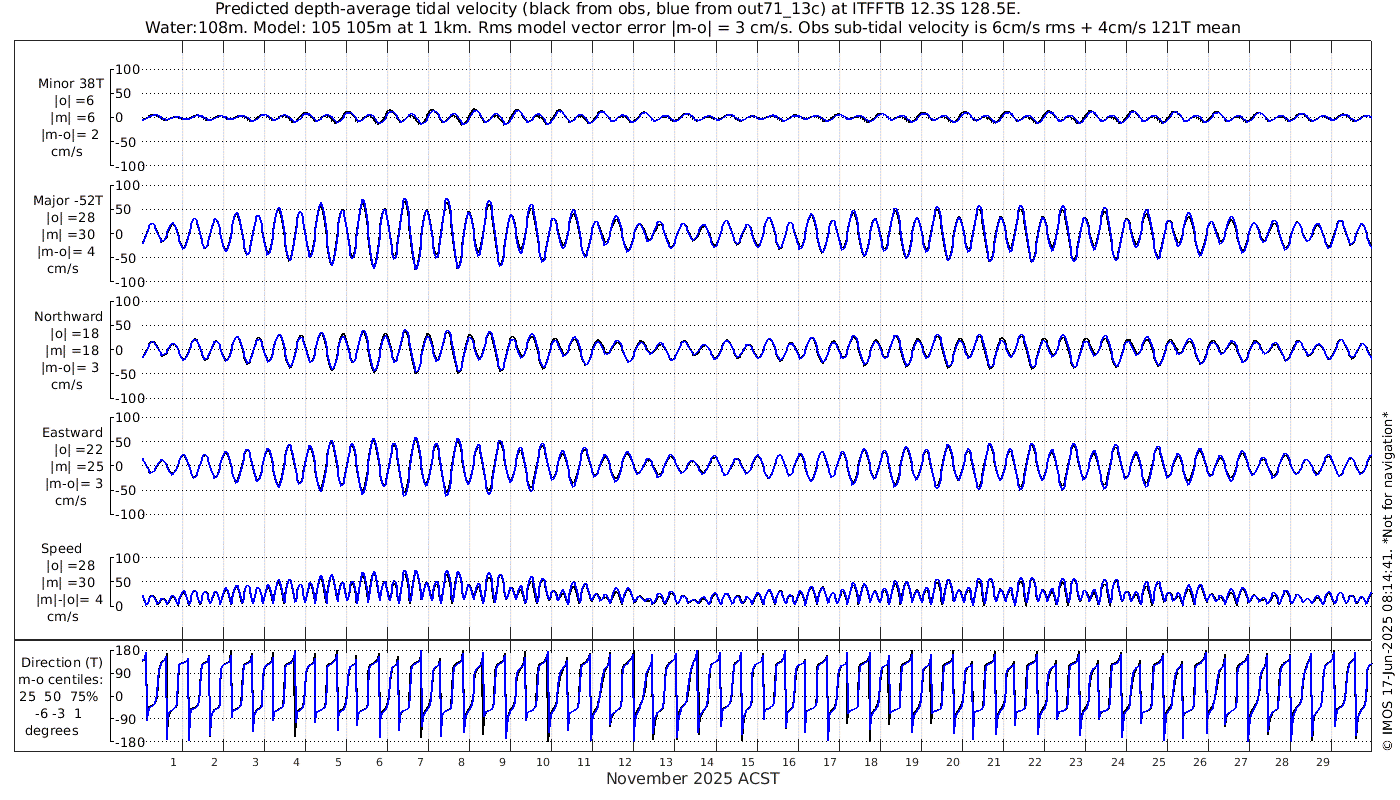This screenshot has height=800, width=1400.
Task: Click the '180' tick on Direction axis
Action: click(126, 651)
